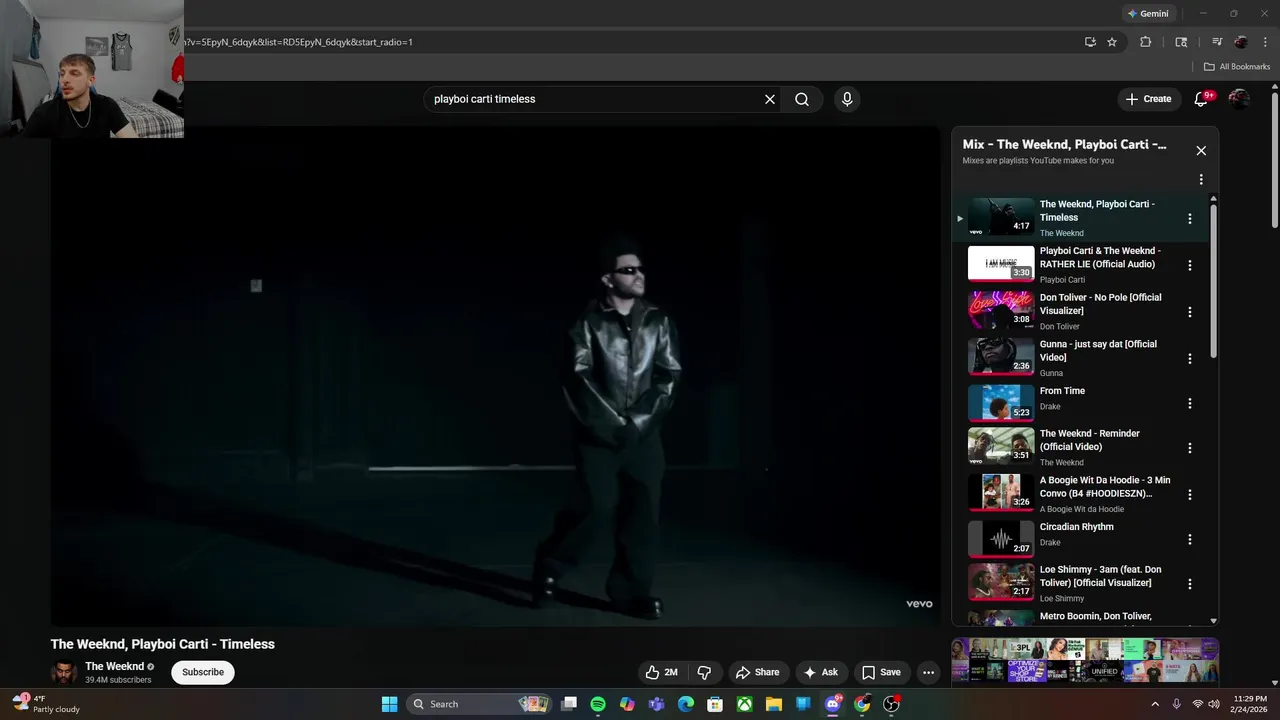
Task: Open Windows Start menu
Action: (x=390, y=704)
